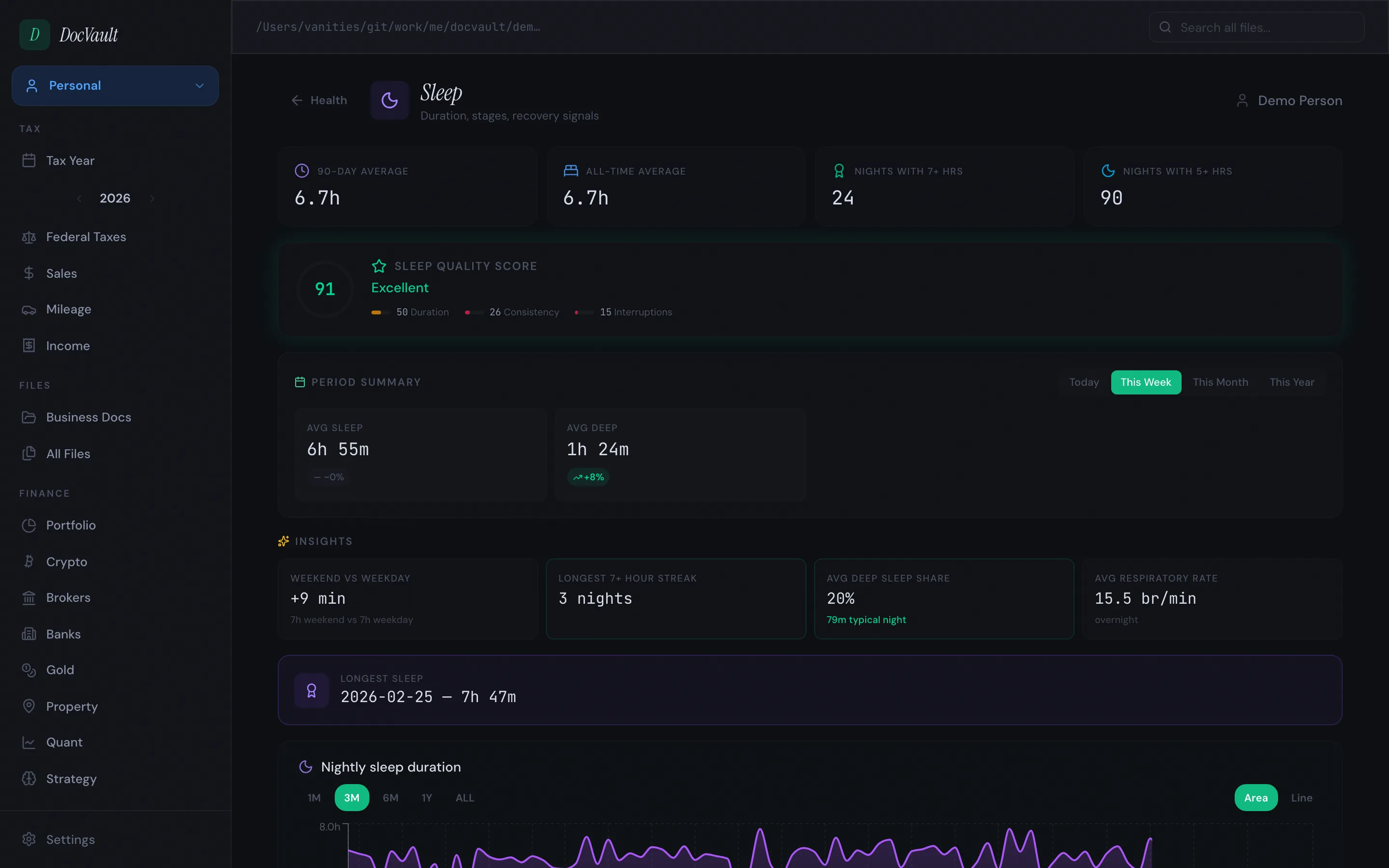Click the Crypto bitcoin icon
Screen dimensions: 1389x868
[x=29, y=561]
